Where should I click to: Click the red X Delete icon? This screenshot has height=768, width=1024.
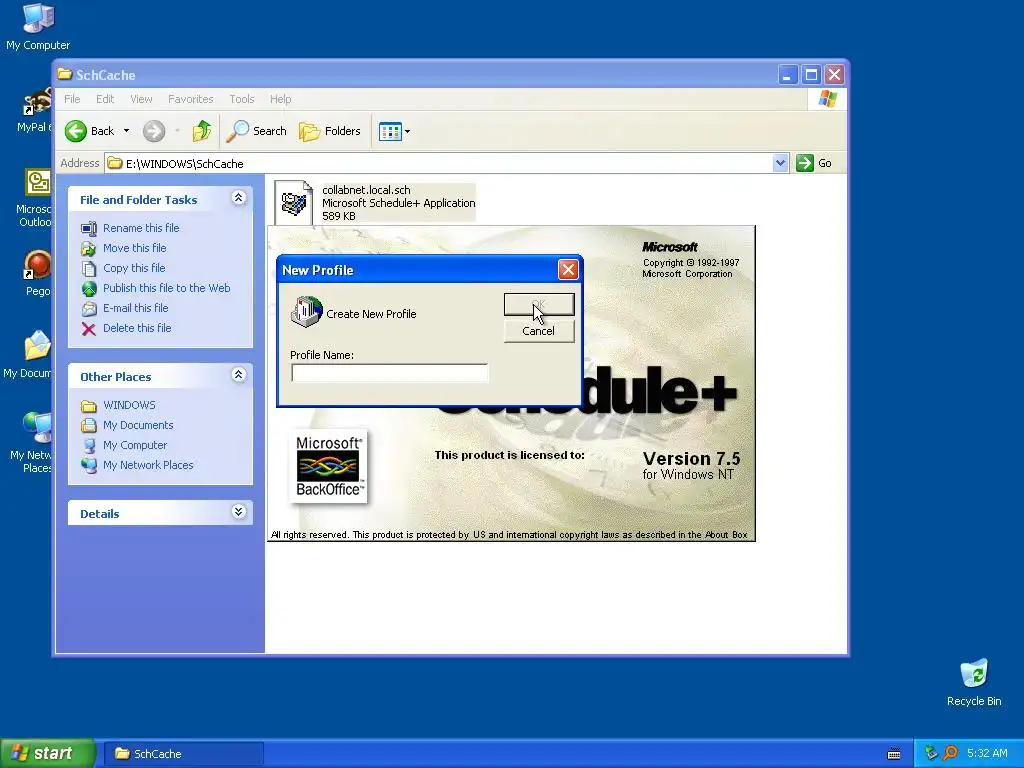point(89,328)
